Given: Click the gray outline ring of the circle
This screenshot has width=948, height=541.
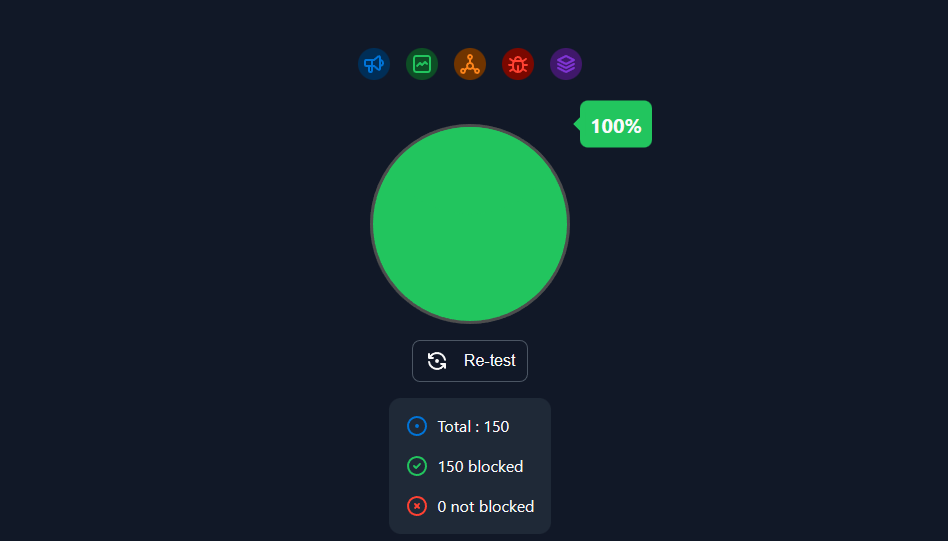Looking at the screenshot, I should (372, 224).
